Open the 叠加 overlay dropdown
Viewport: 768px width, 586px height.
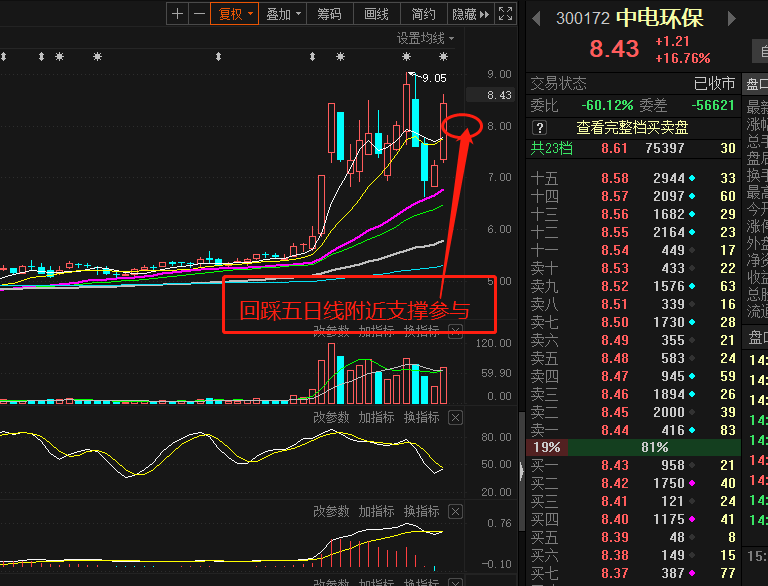click(x=283, y=14)
